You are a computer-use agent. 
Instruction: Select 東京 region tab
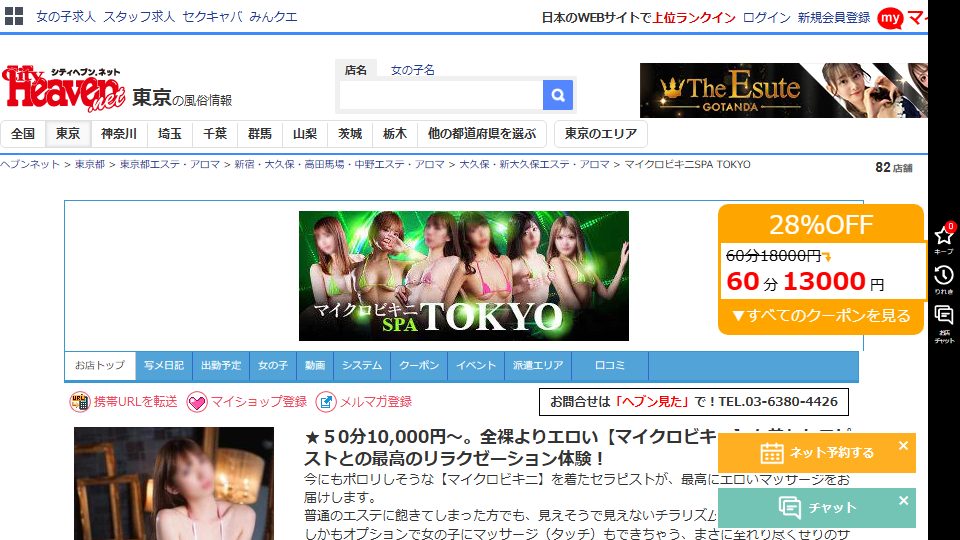coord(68,134)
